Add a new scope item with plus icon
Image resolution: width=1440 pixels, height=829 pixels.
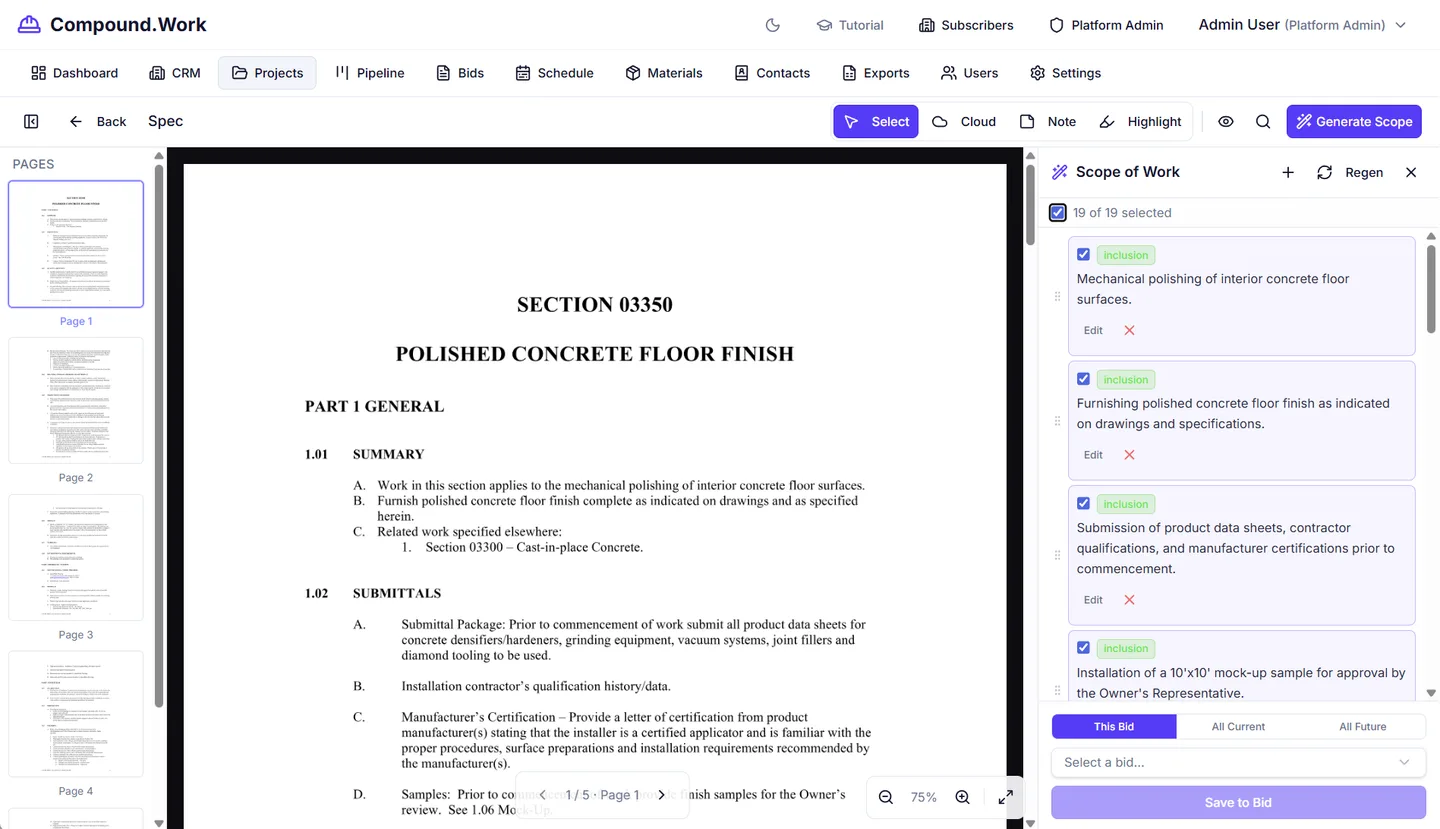point(1288,172)
